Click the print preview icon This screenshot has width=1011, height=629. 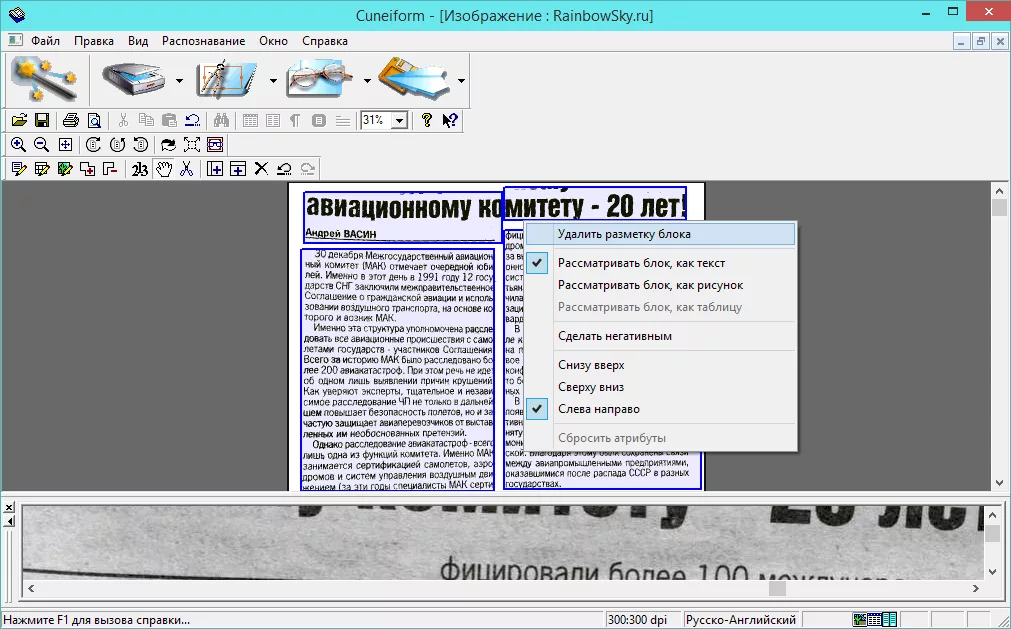pos(94,120)
